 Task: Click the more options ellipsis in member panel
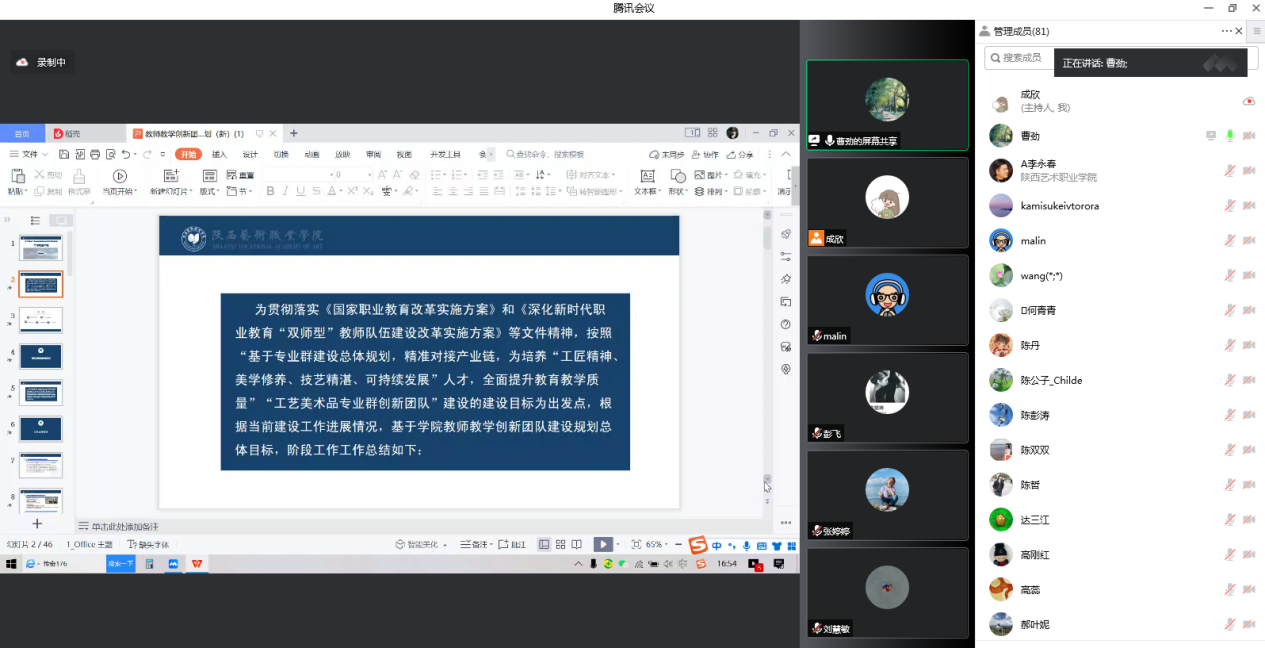click(1226, 31)
